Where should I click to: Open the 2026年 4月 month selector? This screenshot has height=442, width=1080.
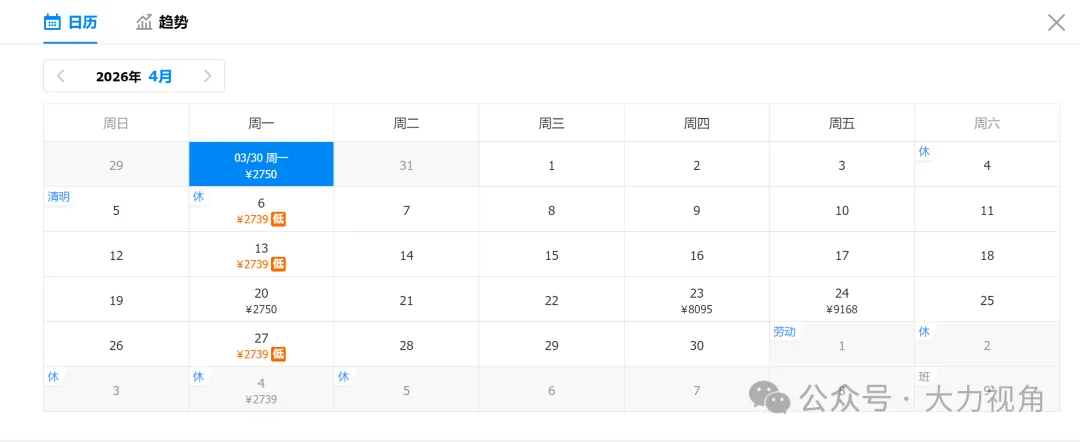point(134,76)
